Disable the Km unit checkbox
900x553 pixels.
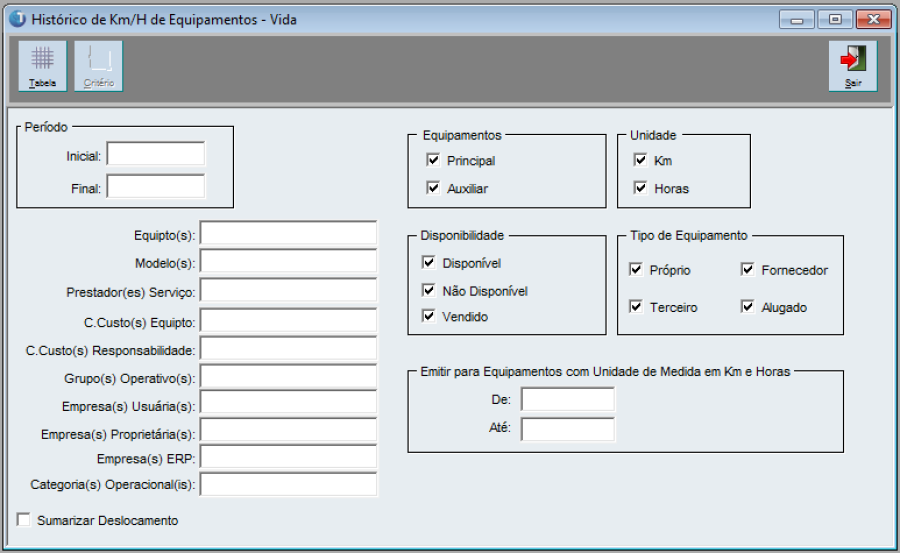[640, 160]
